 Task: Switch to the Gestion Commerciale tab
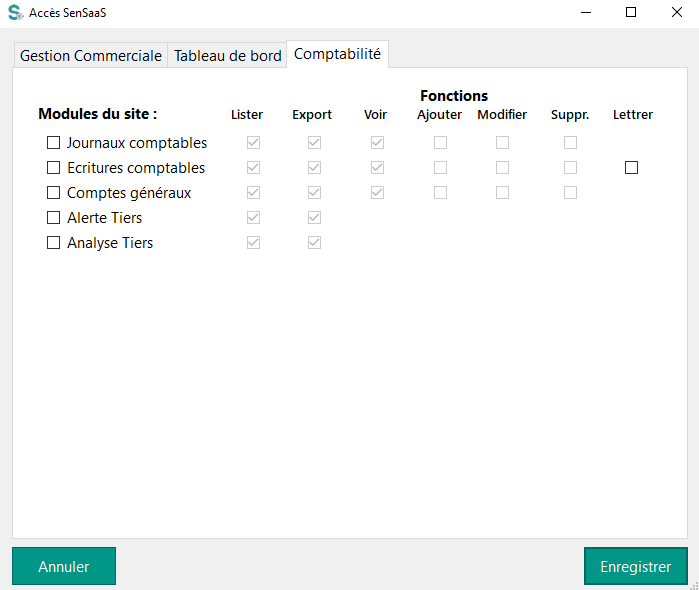point(90,56)
